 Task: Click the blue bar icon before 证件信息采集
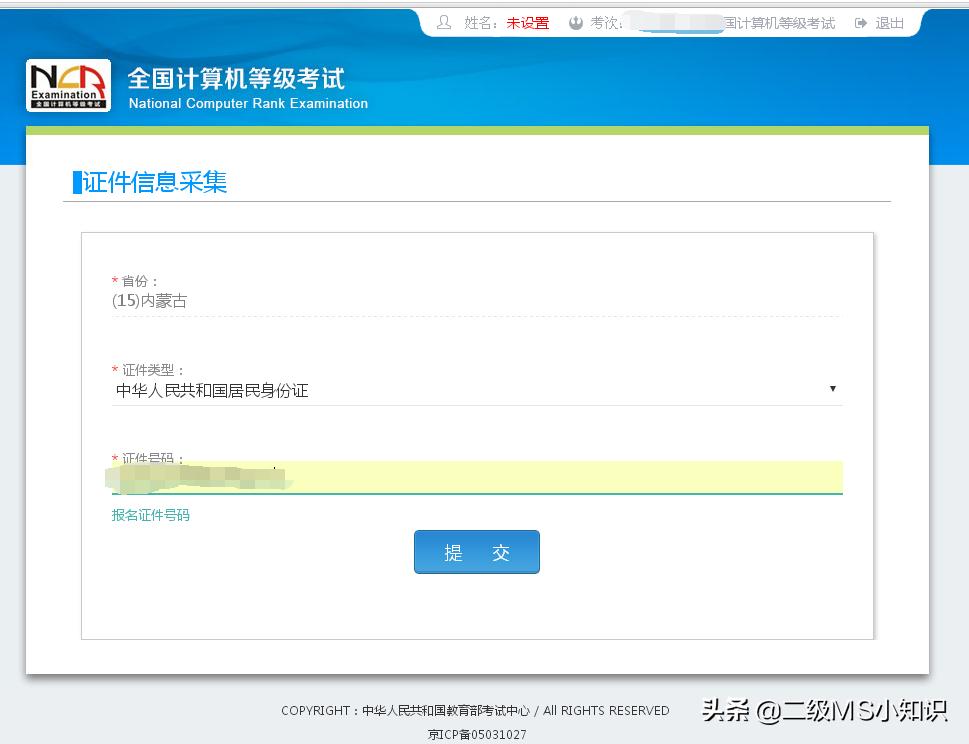(77, 182)
